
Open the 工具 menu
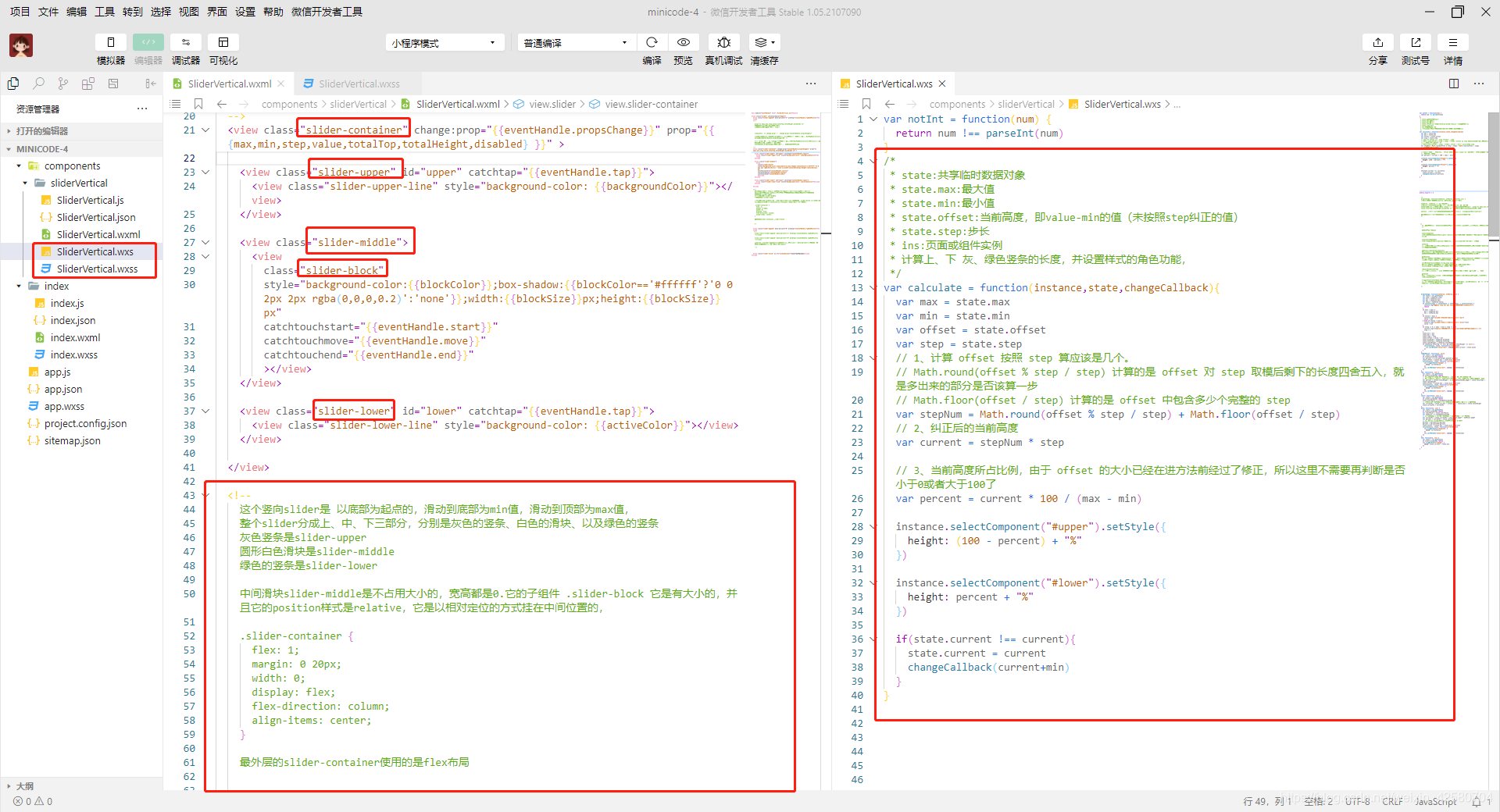[x=105, y=12]
